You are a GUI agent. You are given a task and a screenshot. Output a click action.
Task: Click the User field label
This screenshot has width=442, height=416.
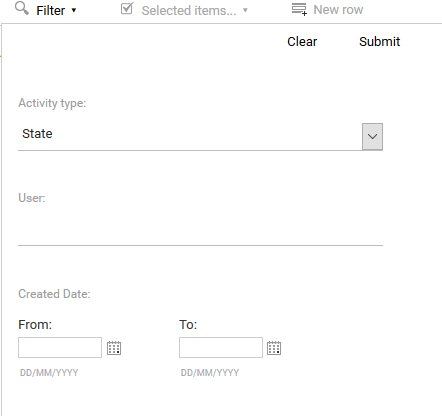click(32, 198)
